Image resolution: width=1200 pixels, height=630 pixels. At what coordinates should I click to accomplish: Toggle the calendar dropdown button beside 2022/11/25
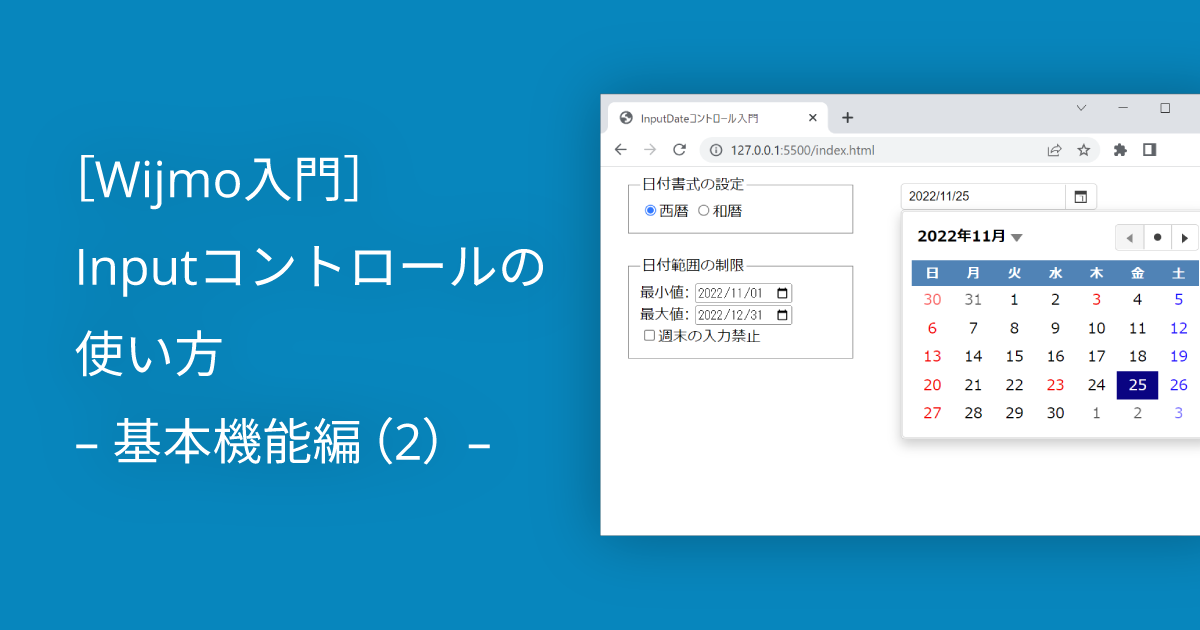[x=1081, y=197]
